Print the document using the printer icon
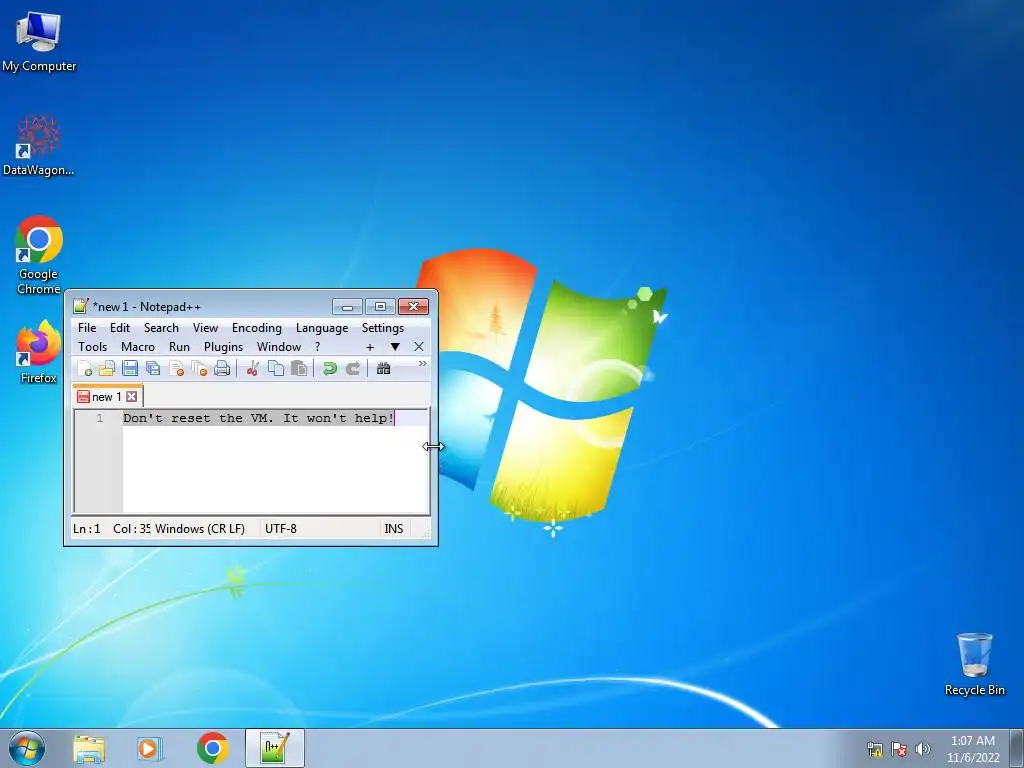 (x=222, y=368)
